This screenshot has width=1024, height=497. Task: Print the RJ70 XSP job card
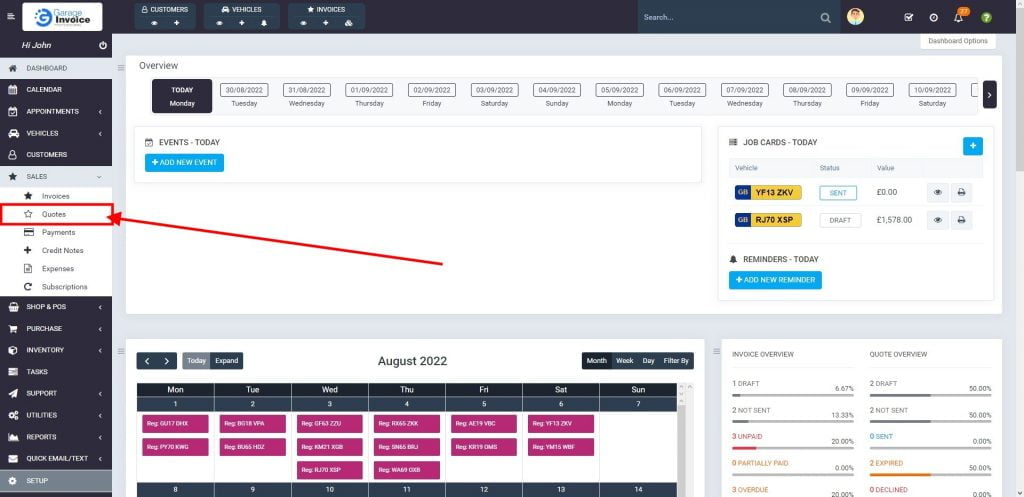(960, 220)
